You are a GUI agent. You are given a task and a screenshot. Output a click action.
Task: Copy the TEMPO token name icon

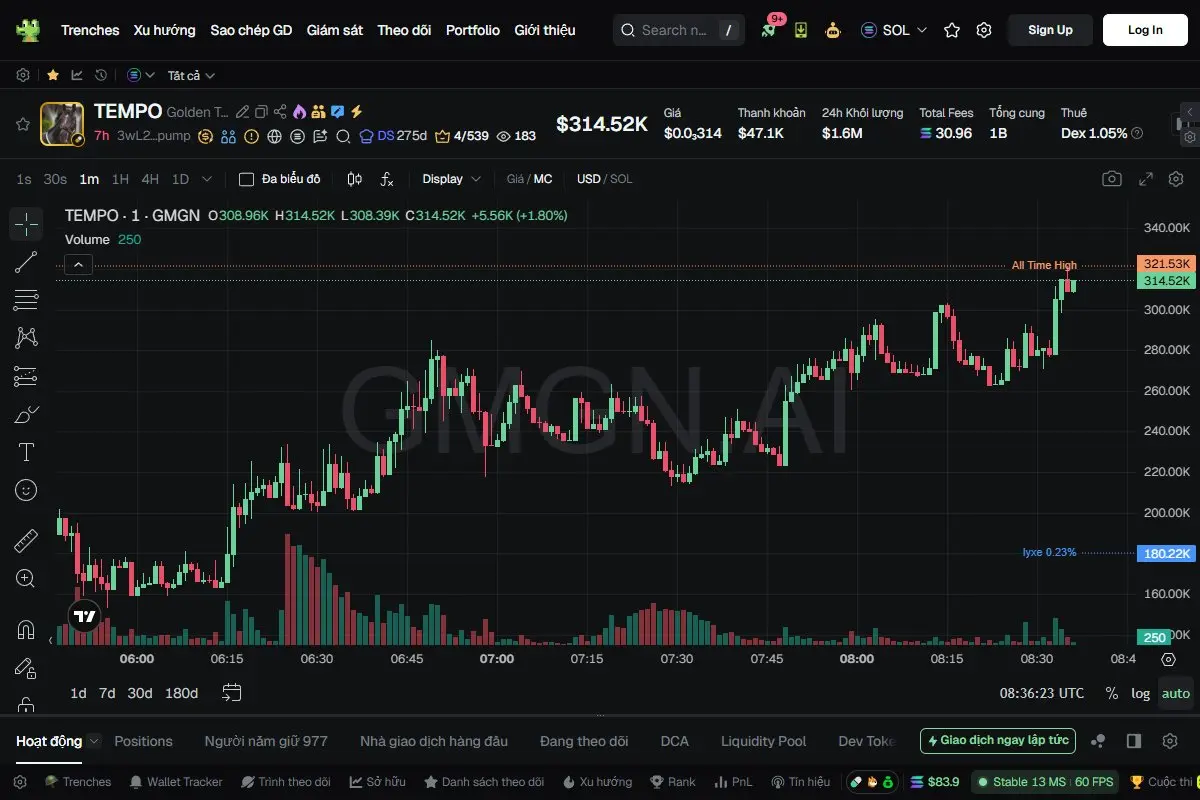pyautogui.click(x=261, y=112)
